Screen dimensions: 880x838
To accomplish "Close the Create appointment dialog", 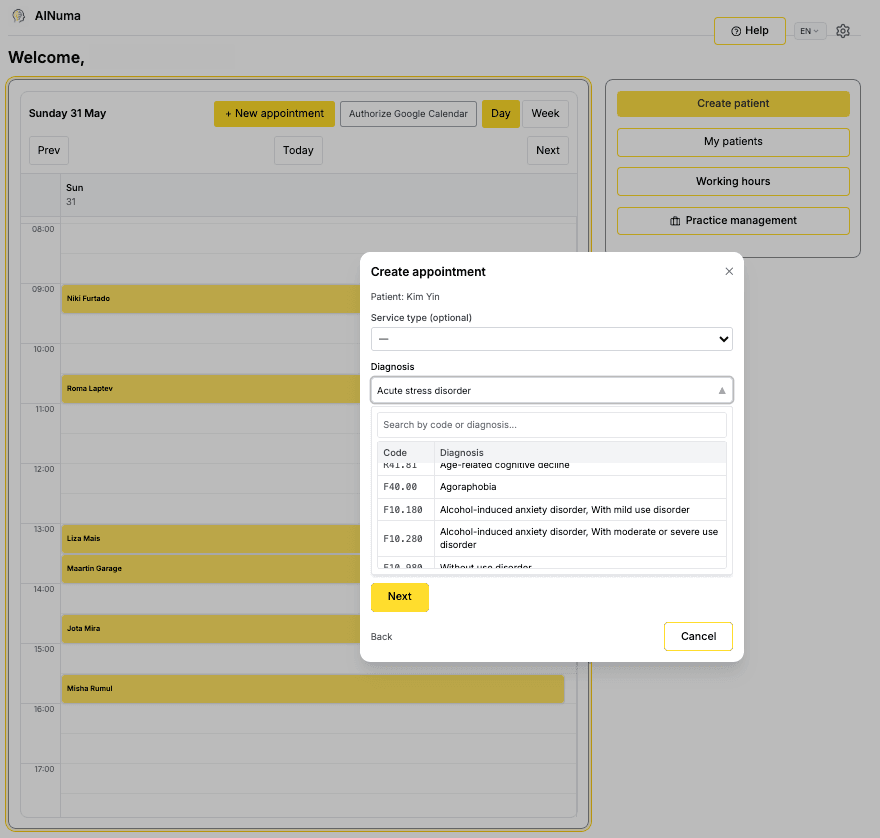I will tap(729, 272).
